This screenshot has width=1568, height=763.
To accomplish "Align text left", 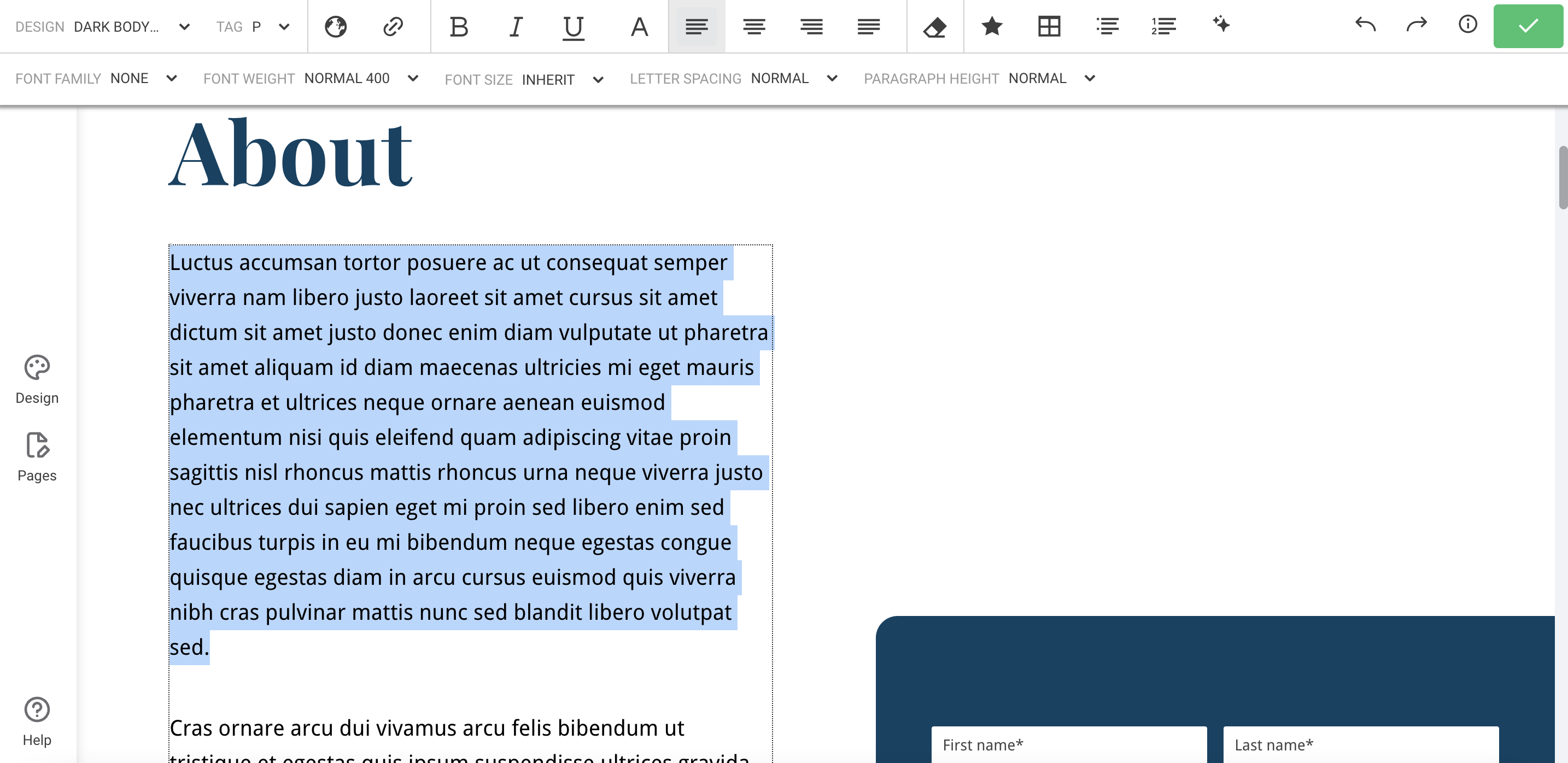I will (697, 26).
